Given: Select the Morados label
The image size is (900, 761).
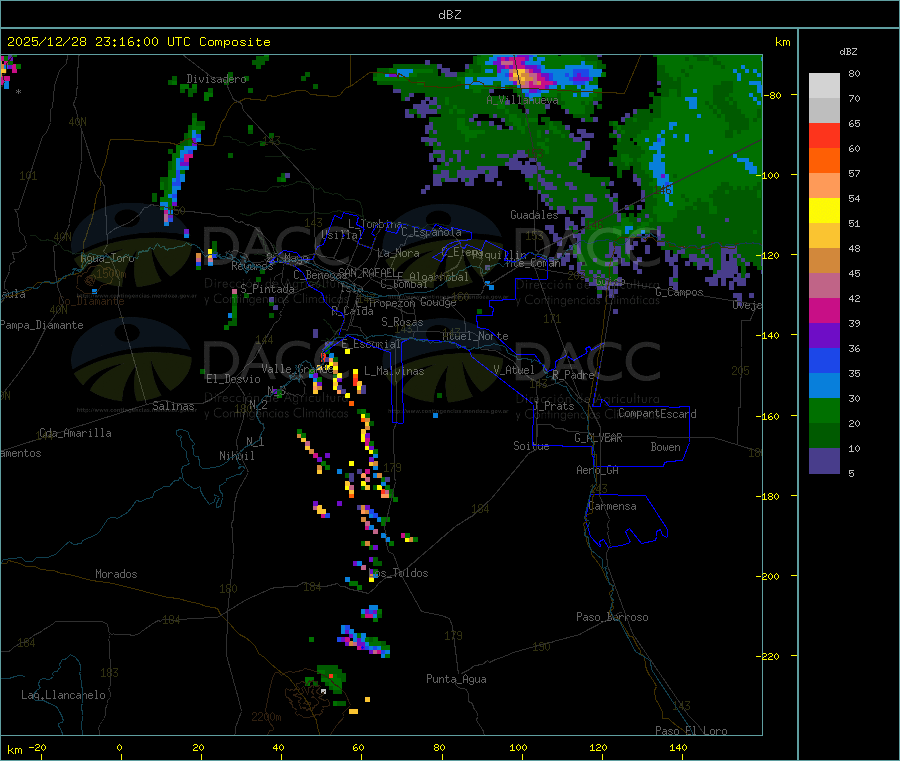Looking at the screenshot, I should click(x=116, y=574).
